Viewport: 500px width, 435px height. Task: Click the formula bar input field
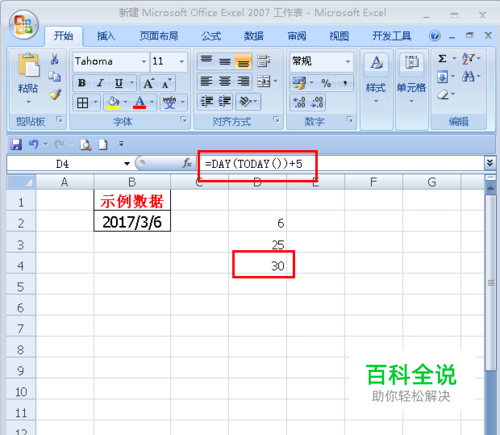click(x=341, y=164)
